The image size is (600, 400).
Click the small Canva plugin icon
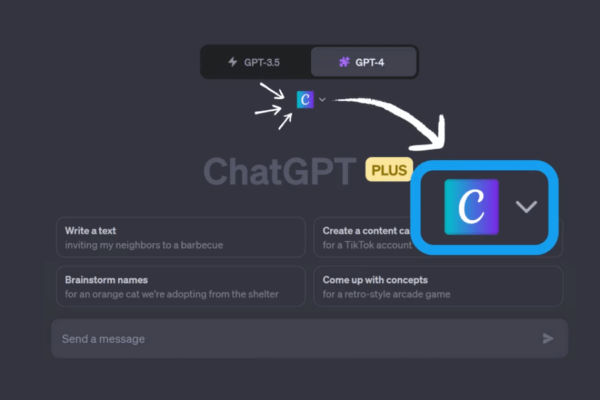[x=305, y=100]
